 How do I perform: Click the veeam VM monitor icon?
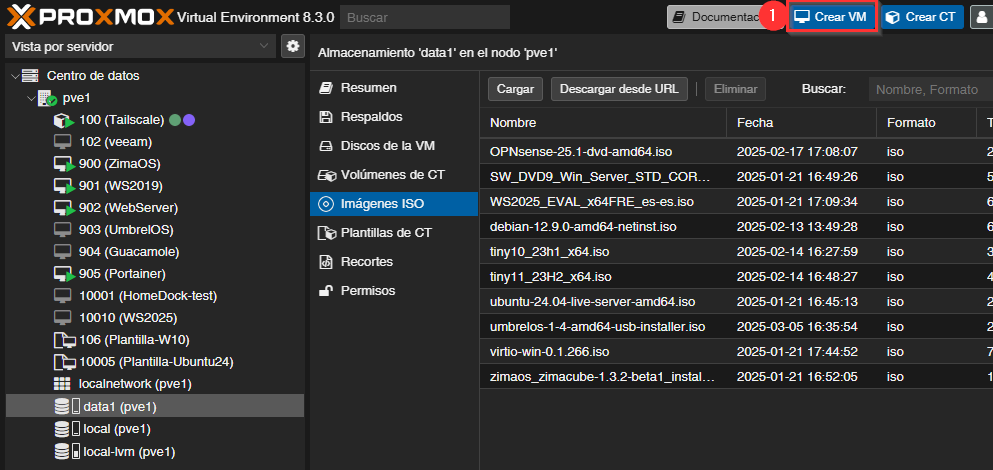tap(63, 142)
